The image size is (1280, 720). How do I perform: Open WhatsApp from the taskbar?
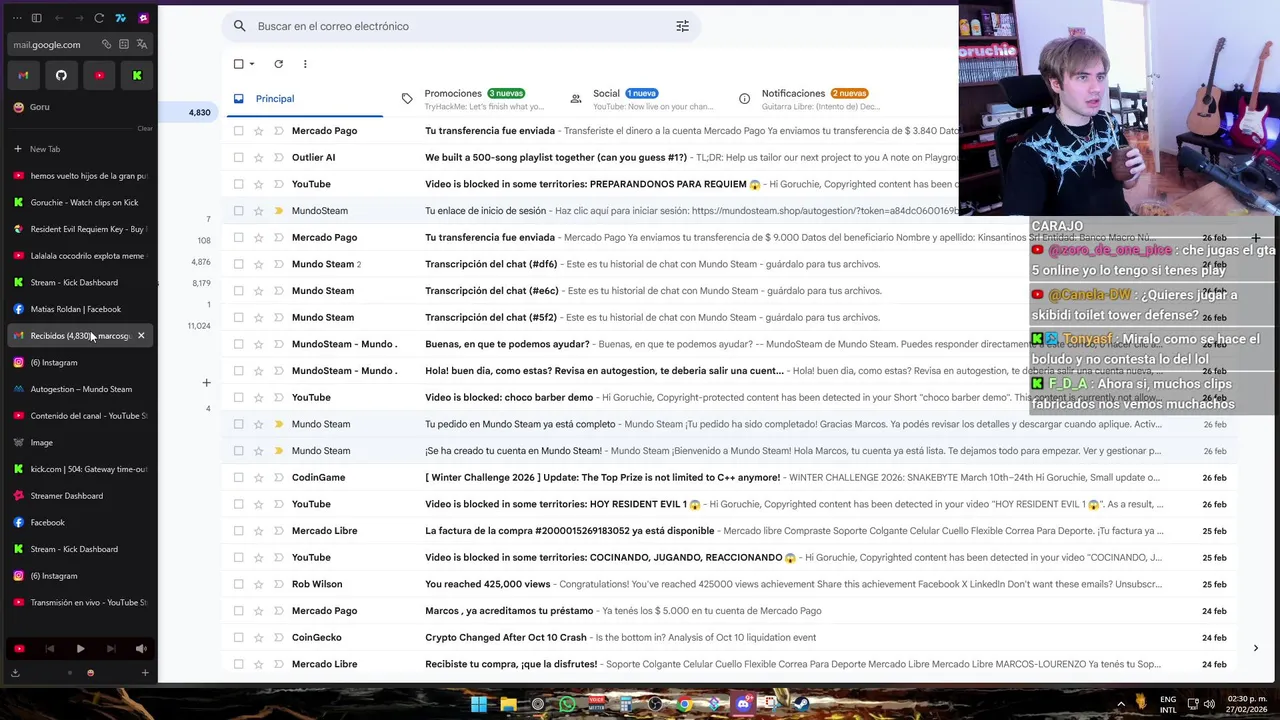[567, 704]
